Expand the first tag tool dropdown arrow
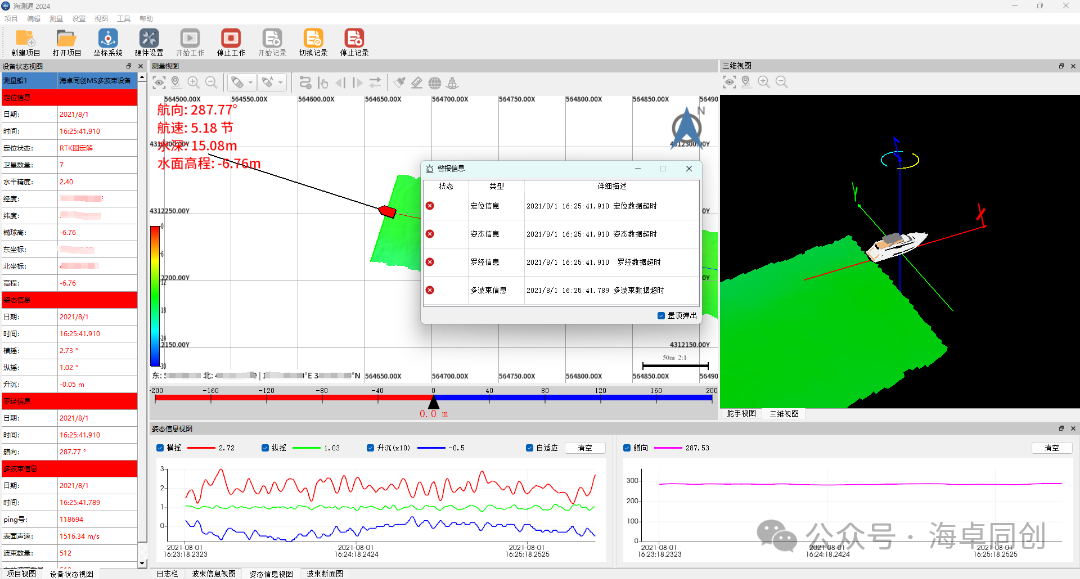 point(250,82)
